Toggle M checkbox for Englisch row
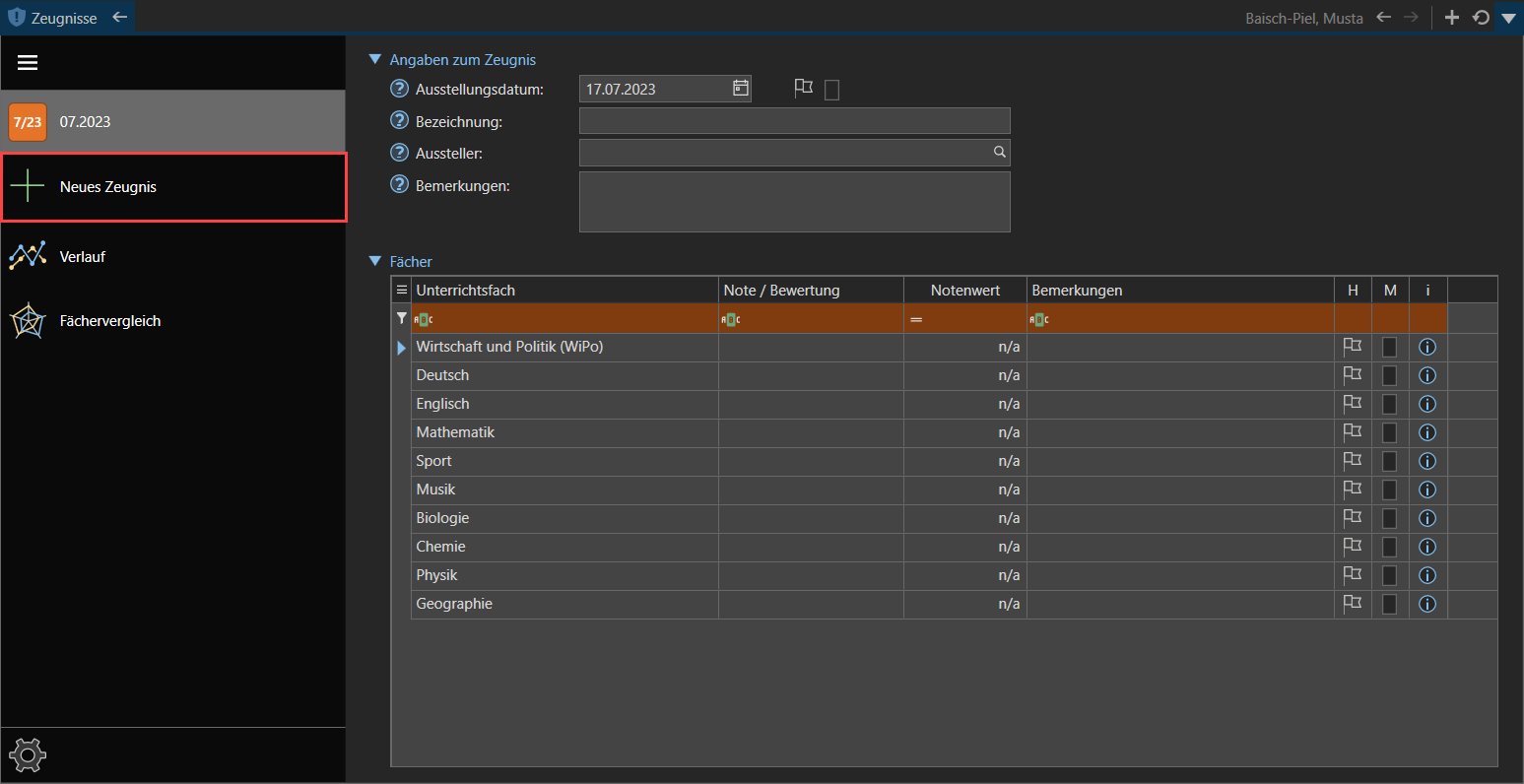 pyautogui.click(x=1390, y=404)
